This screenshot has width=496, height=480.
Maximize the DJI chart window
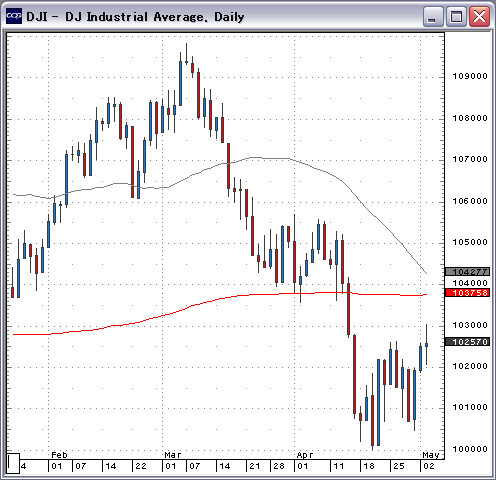(x=456, y=16)
